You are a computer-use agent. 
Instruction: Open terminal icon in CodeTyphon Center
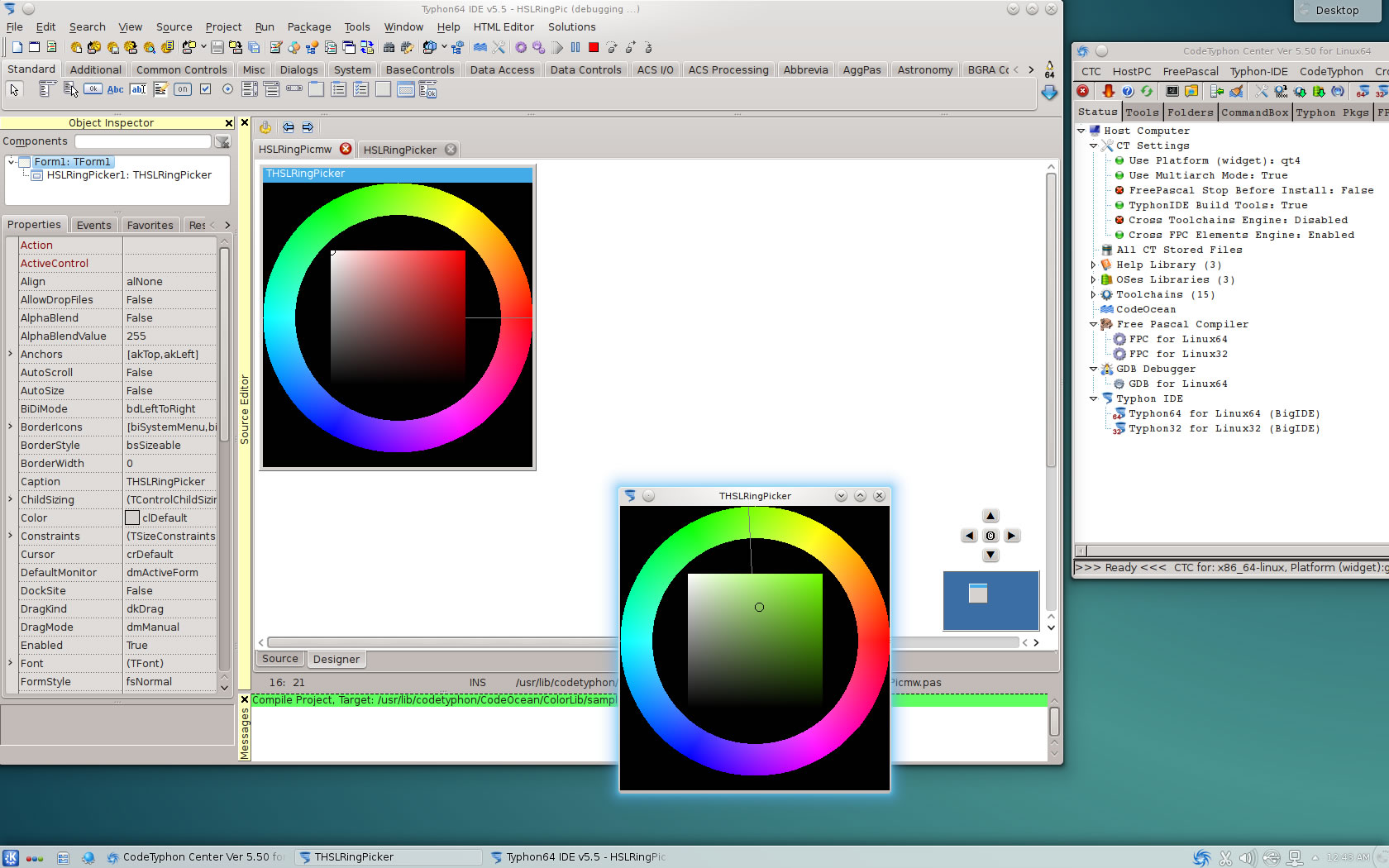(1172, 91)
